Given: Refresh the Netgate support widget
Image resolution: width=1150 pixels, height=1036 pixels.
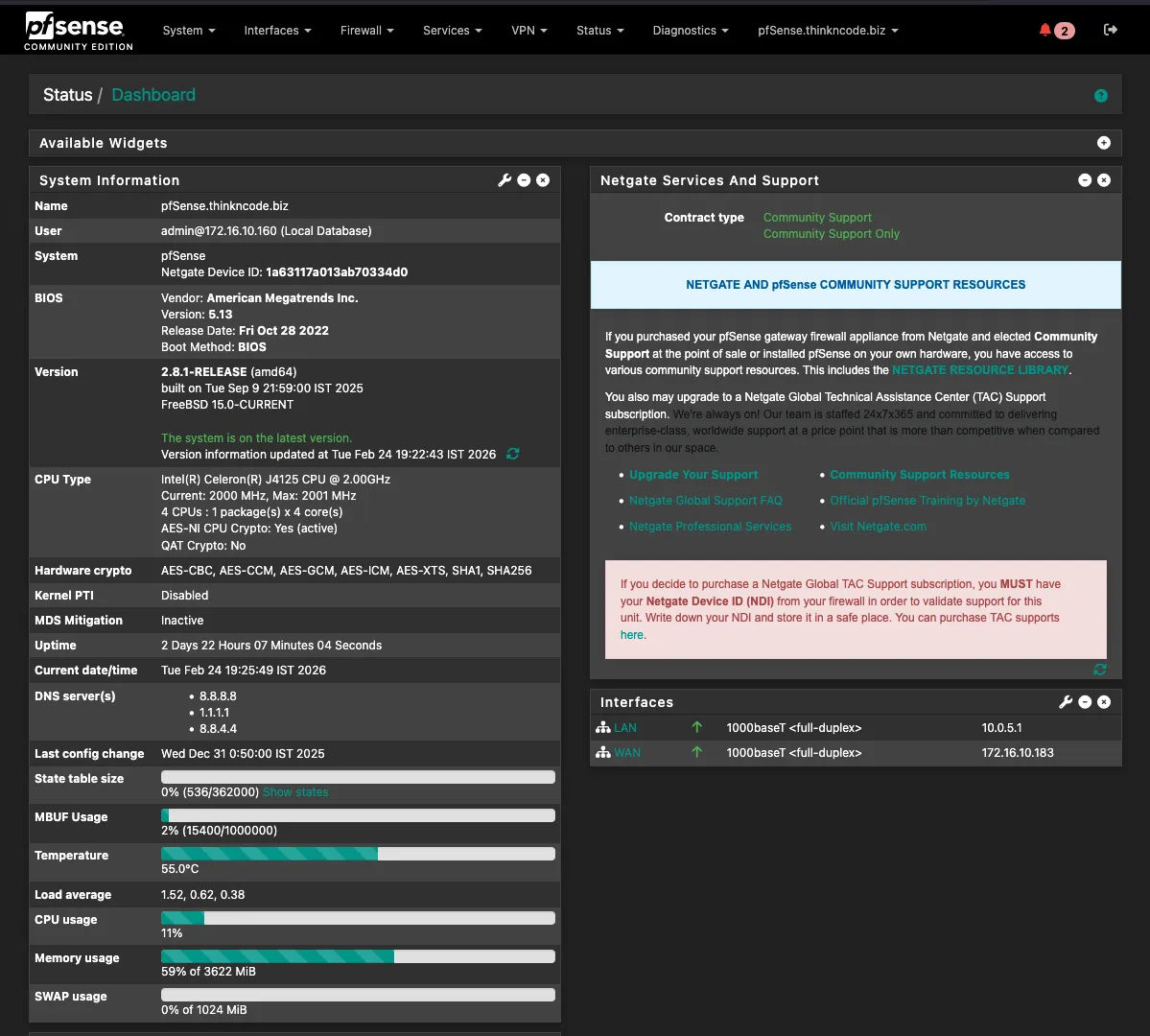Looking at the screenshot, I should 1100,669.
